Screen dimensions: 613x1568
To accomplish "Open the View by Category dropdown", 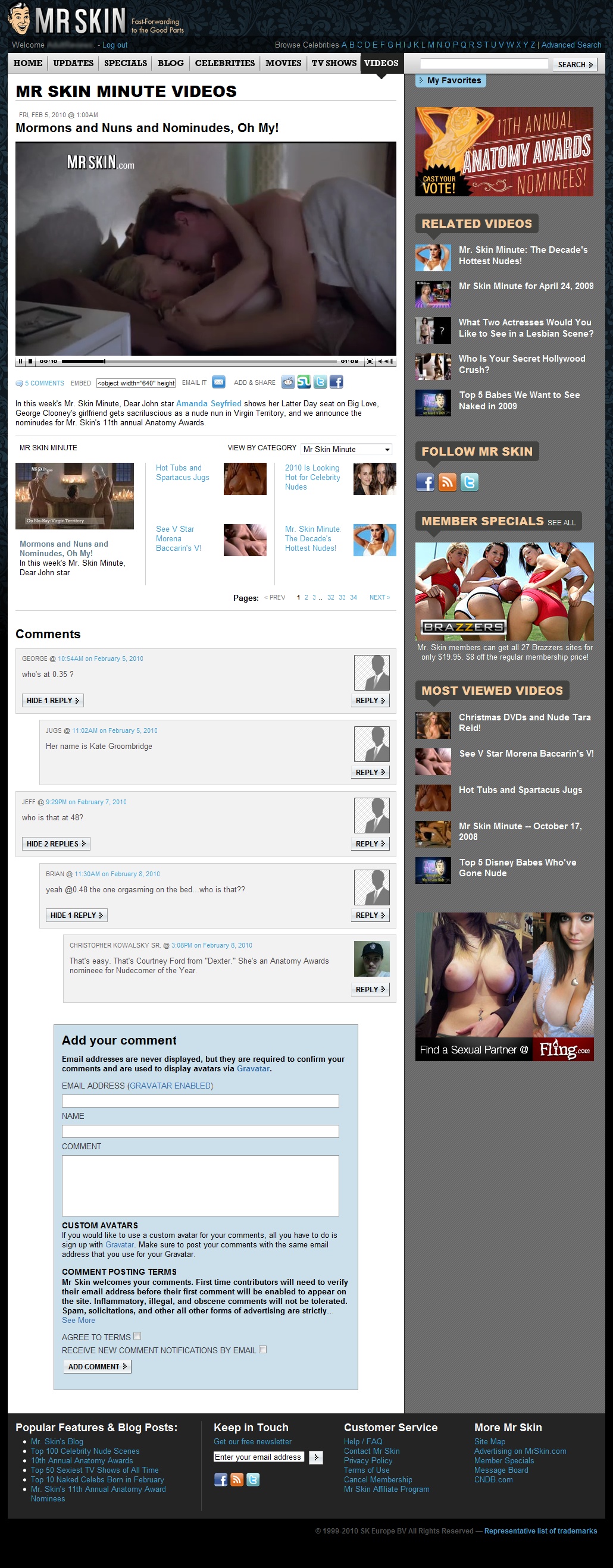I will coord(346,449).
